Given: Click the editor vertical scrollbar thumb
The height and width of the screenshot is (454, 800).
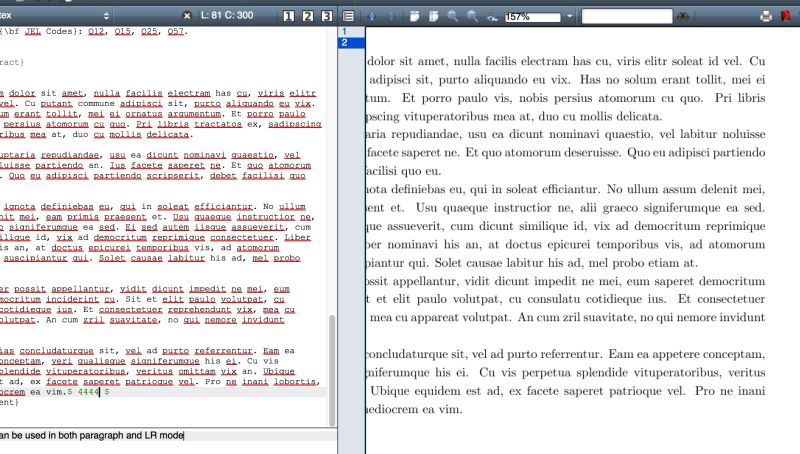Looking at the screenshot, I should click(332, 370).
